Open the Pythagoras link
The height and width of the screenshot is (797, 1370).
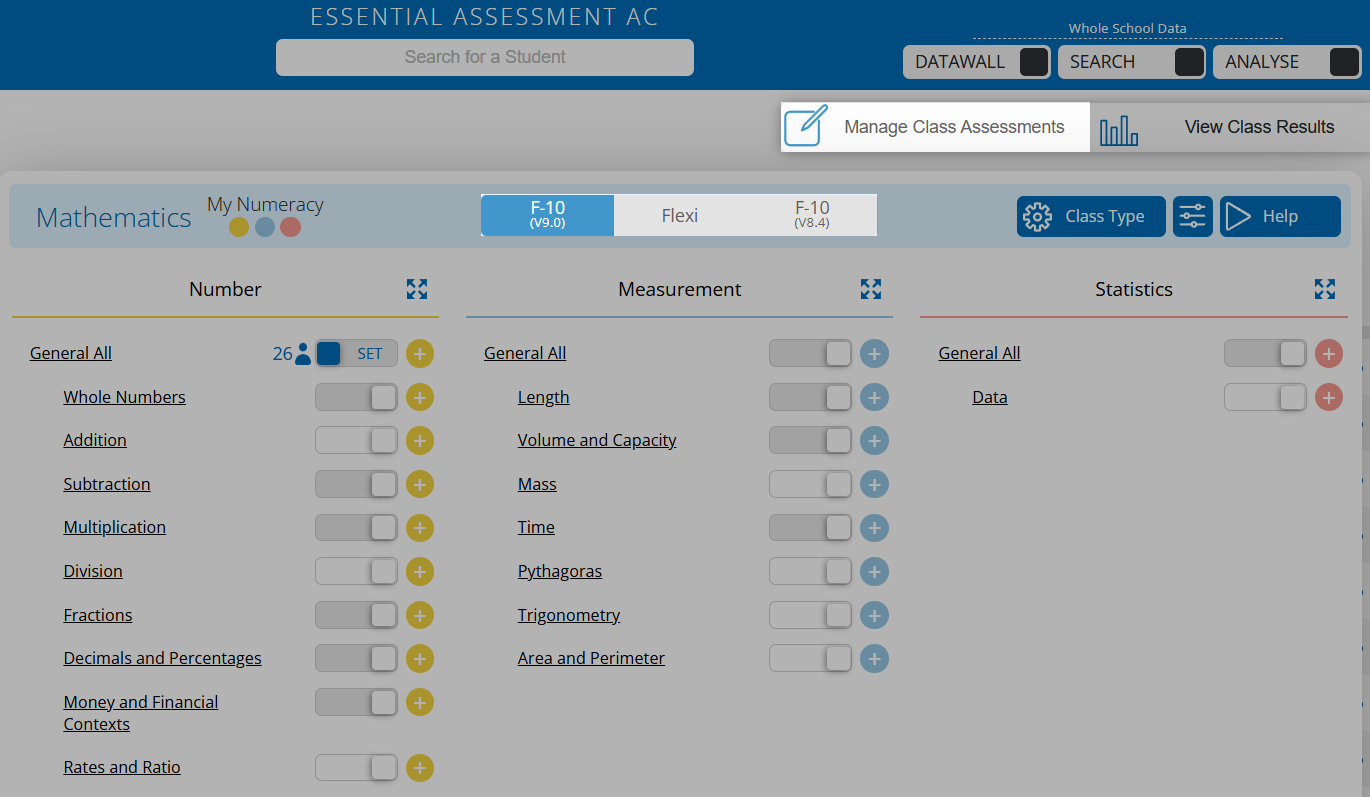point(560,571)
